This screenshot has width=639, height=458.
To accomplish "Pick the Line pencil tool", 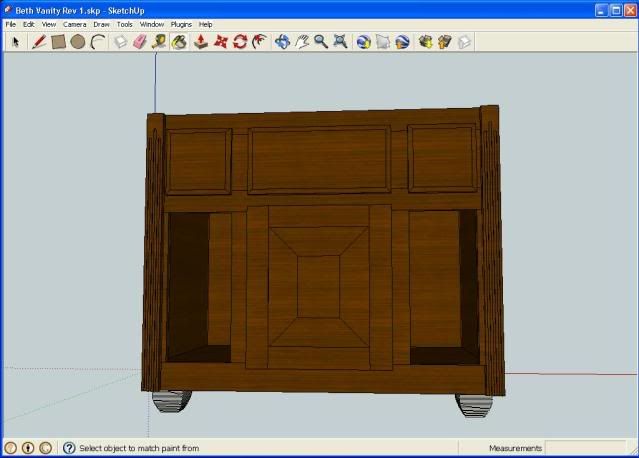I will (39, 42).
